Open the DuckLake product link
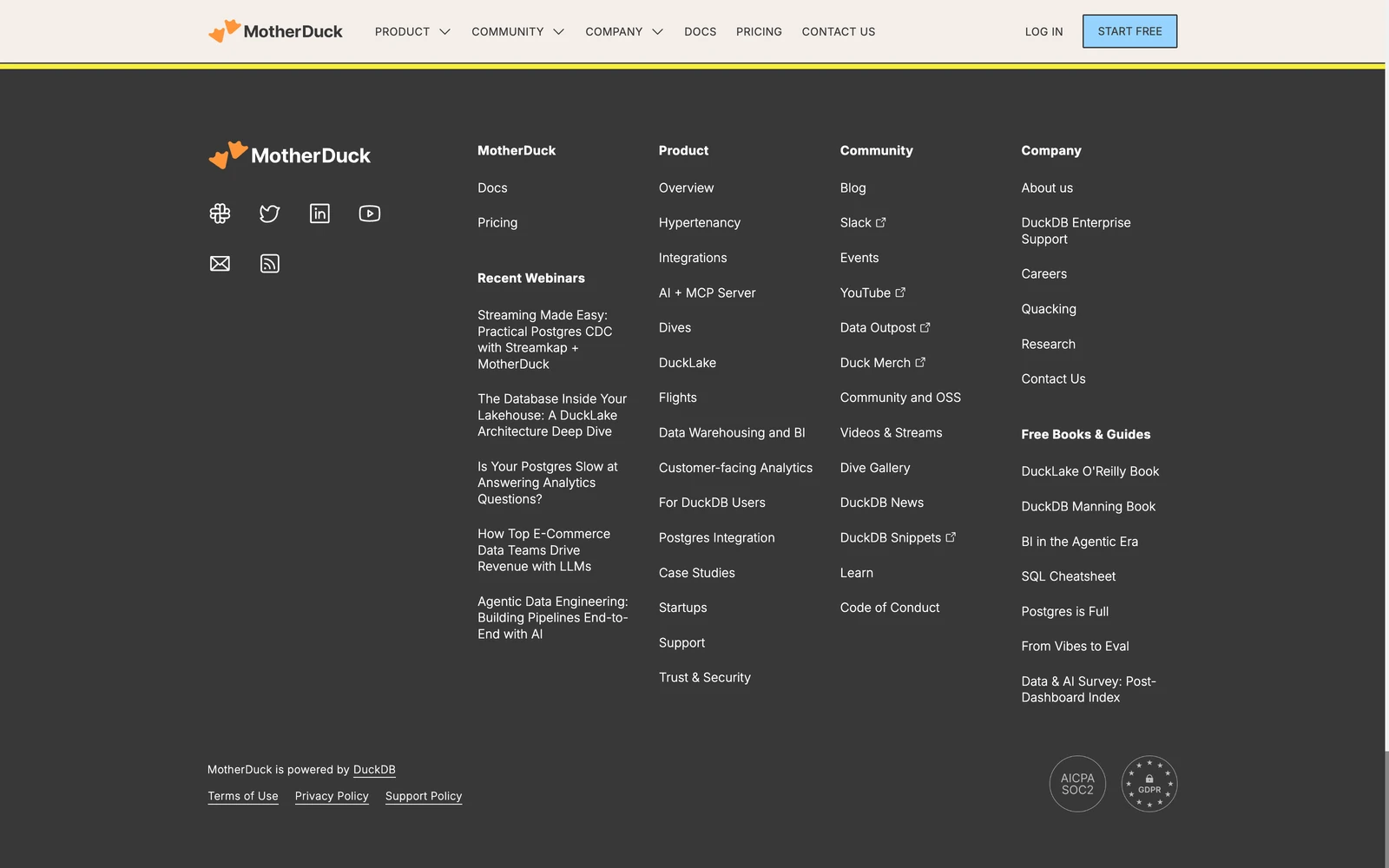The height and width of the screenshot is (868, 1389). [688, 363]
